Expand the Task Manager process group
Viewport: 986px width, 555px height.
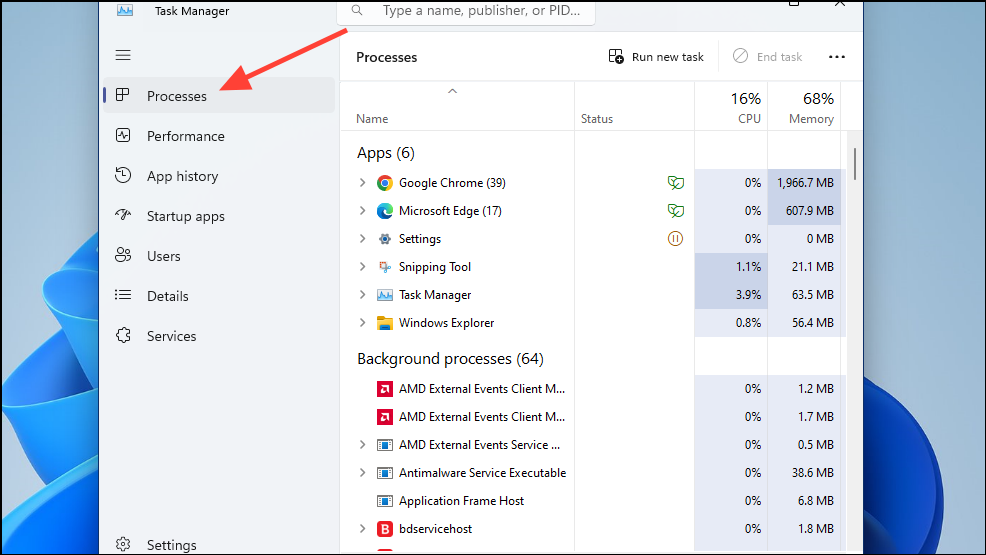click(362, 294)
